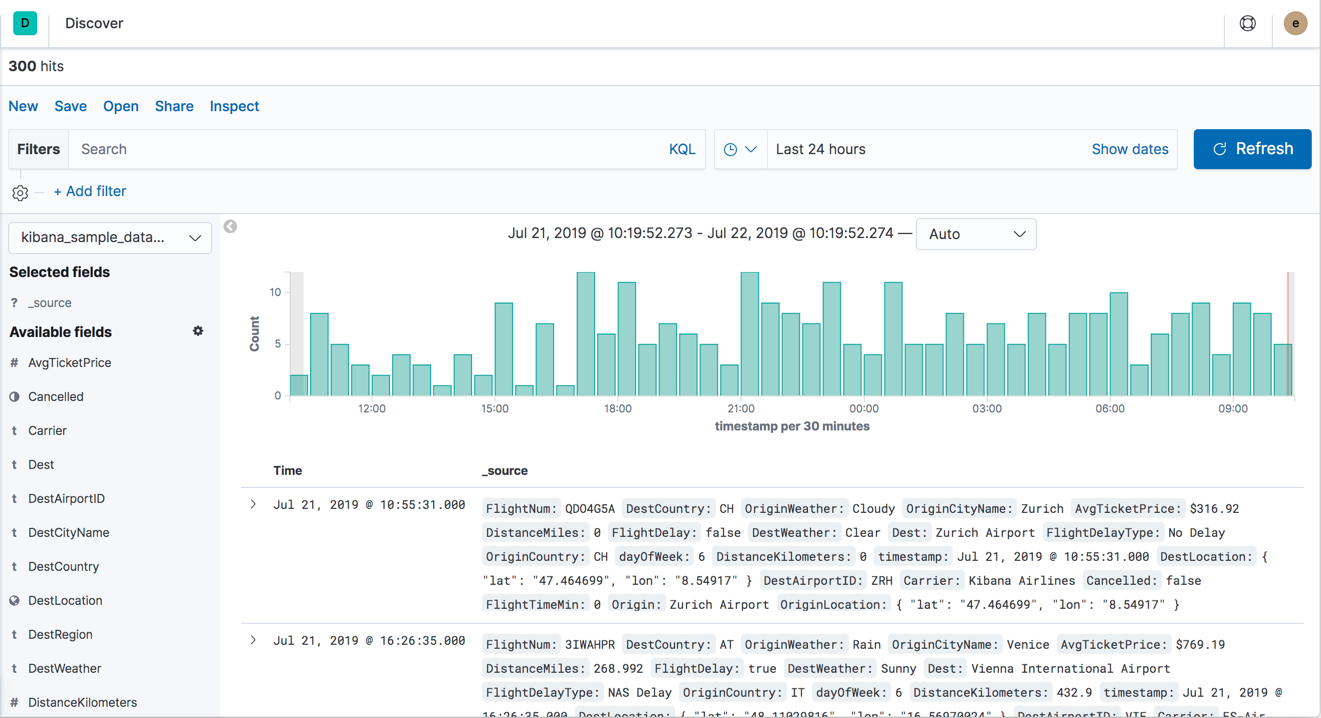Open the help lifebuoy icon
1321x718 pixels.
pos(1247,23)
